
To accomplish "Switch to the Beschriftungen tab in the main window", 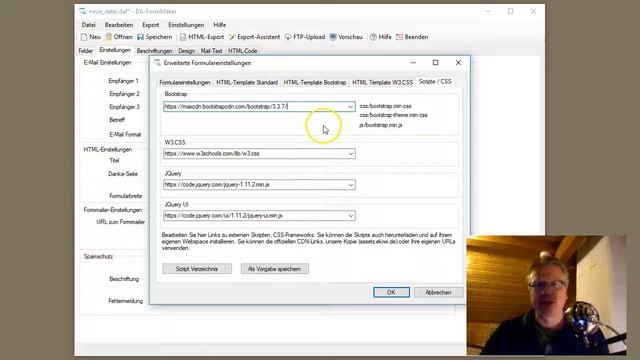I will click(x=154, y=51).
